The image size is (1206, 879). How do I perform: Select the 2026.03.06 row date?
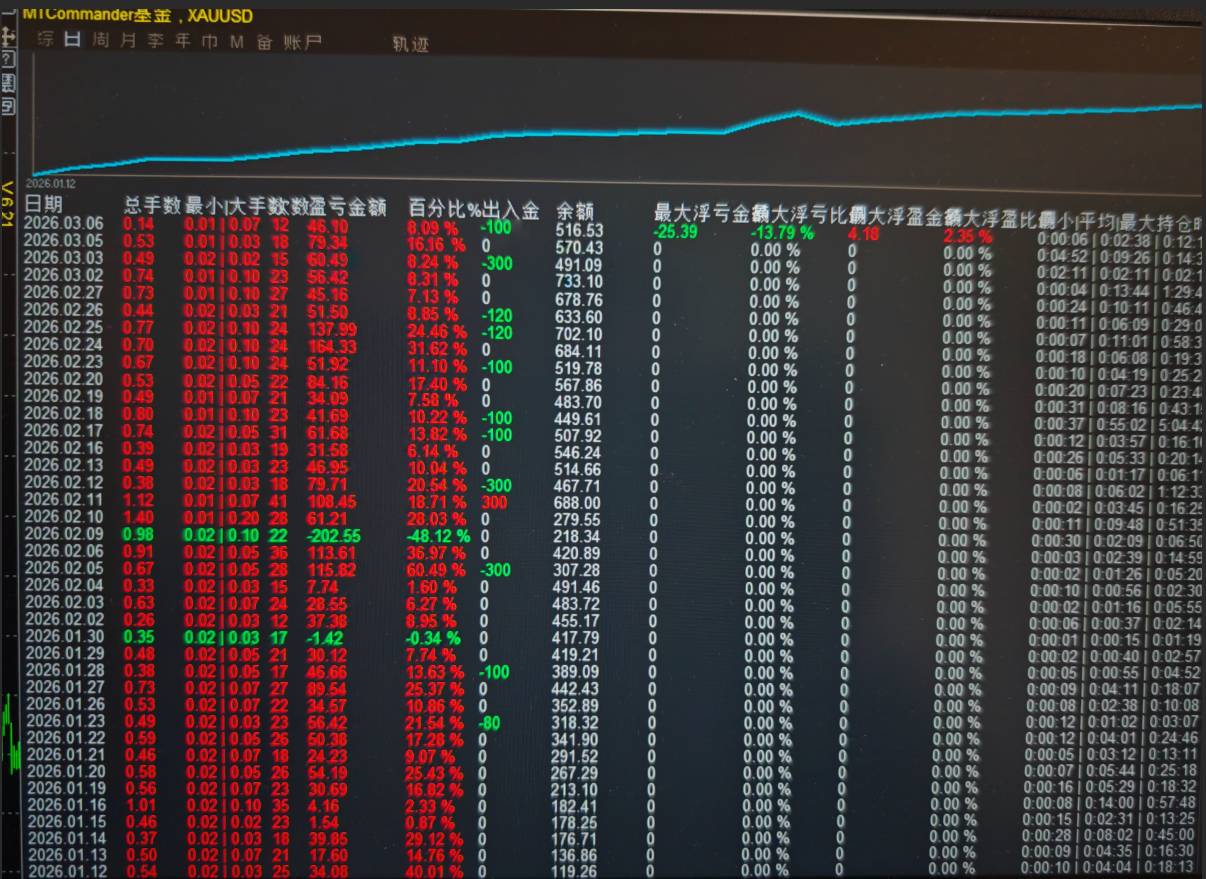(x=63, y=225)
